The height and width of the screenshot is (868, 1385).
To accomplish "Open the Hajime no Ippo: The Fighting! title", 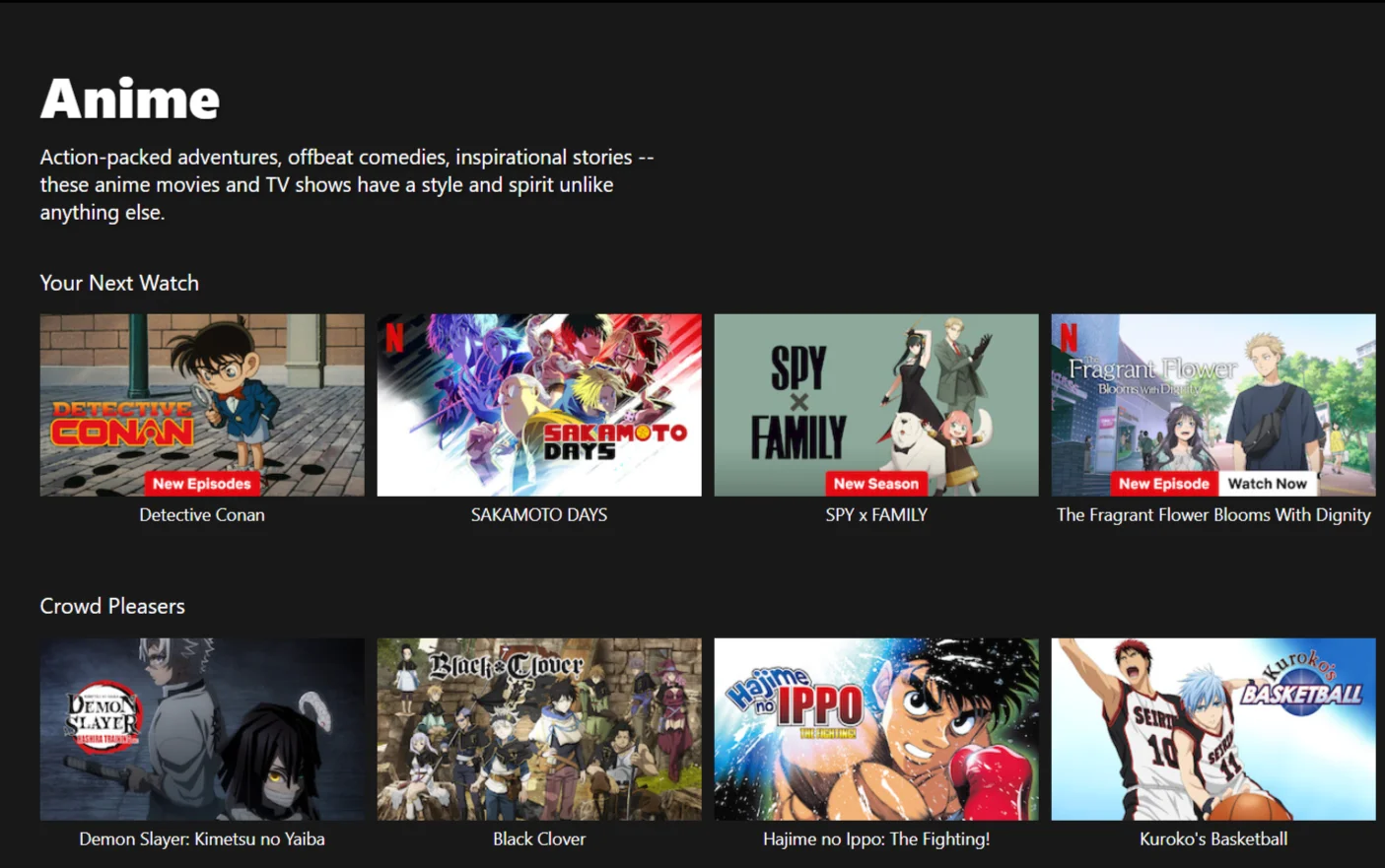I will click(875, 839).
